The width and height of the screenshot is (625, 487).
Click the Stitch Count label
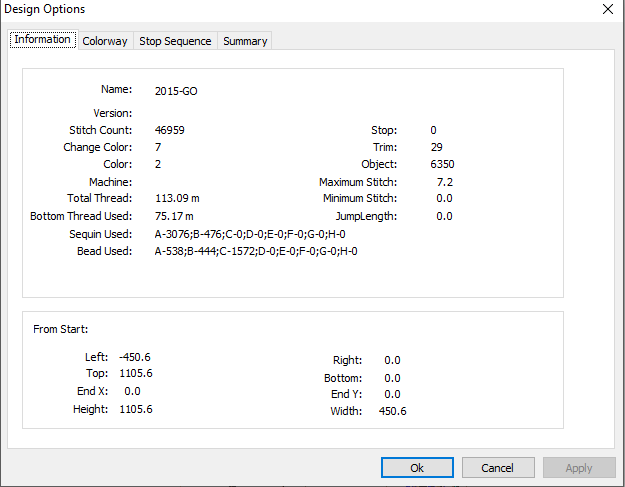[100, 130]
